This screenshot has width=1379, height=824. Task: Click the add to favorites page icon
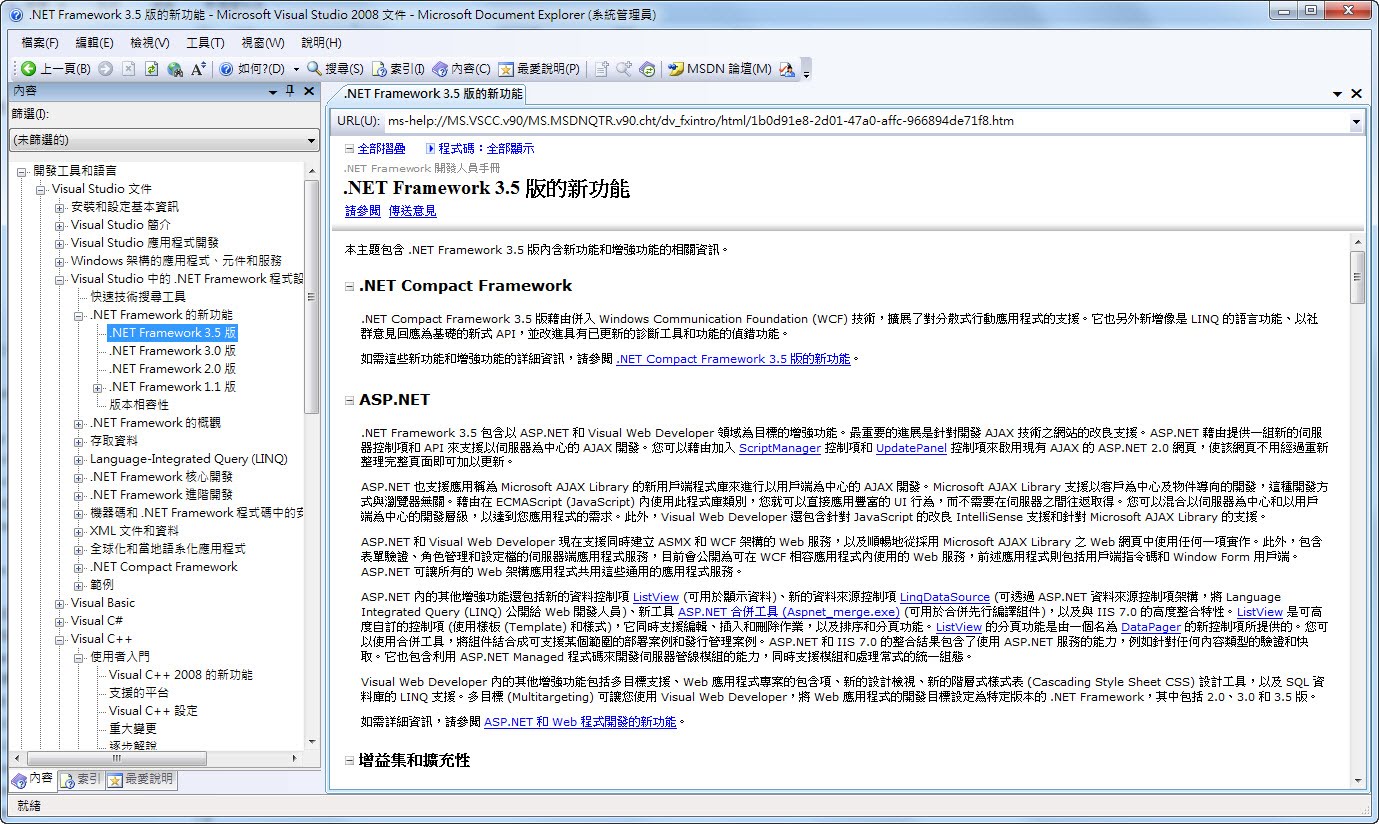(601, 69)
